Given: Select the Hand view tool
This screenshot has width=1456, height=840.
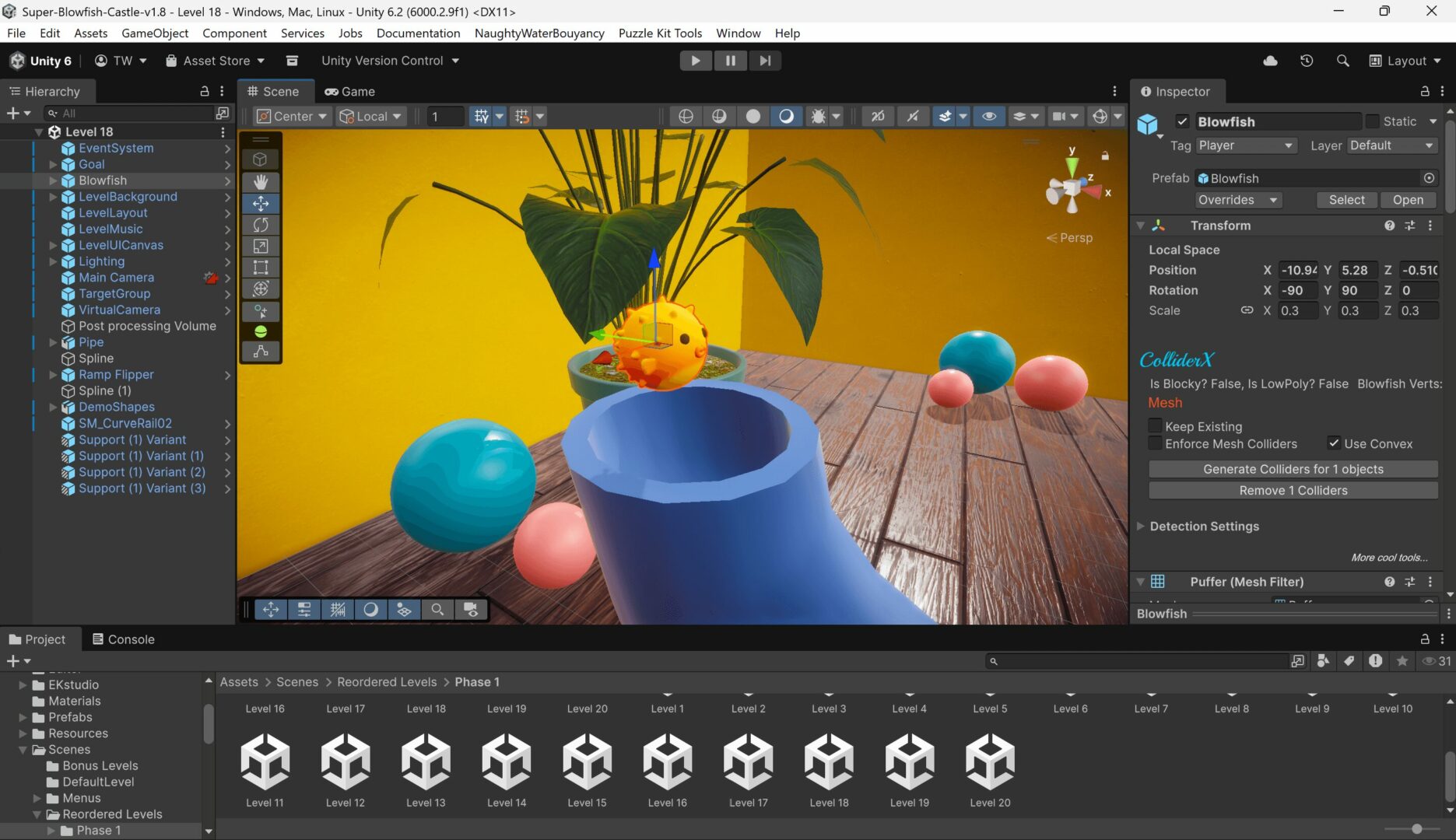Looking at the screenshot, I should (x=261, y=181).
